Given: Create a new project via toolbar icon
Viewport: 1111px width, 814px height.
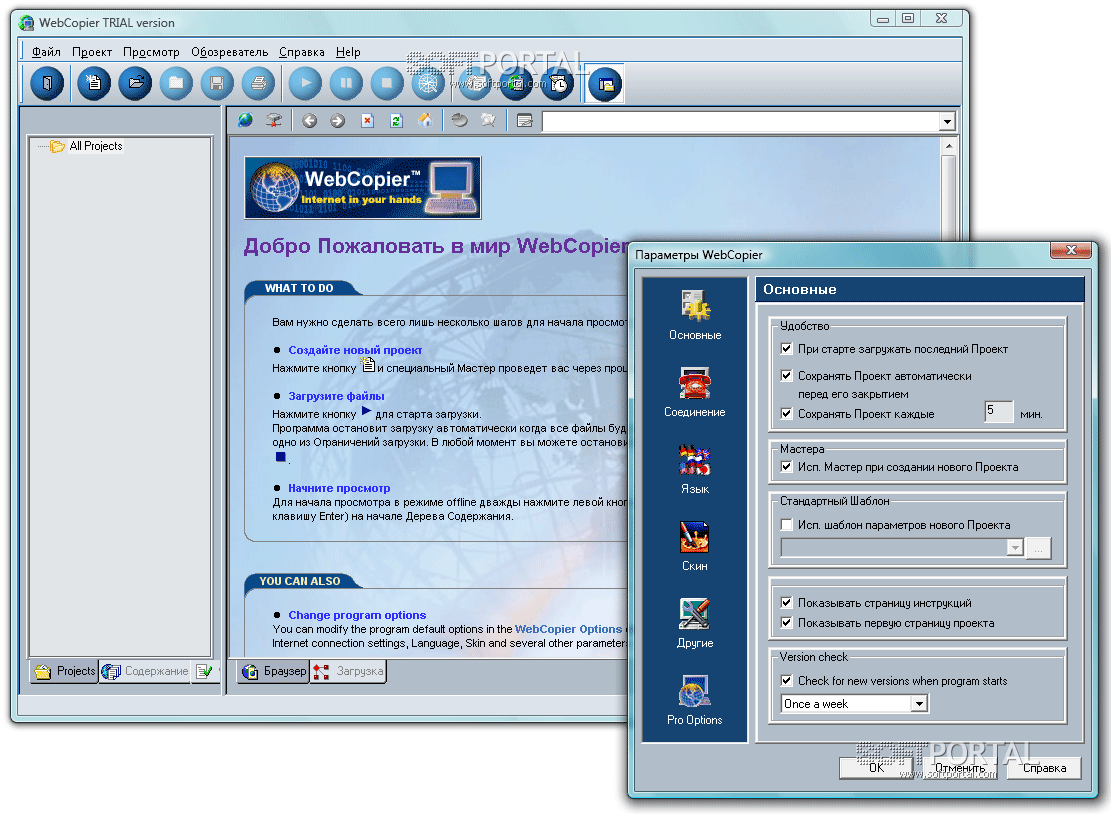Looking at the screenshot, I should pyautogui.click(x=94, y=83).
